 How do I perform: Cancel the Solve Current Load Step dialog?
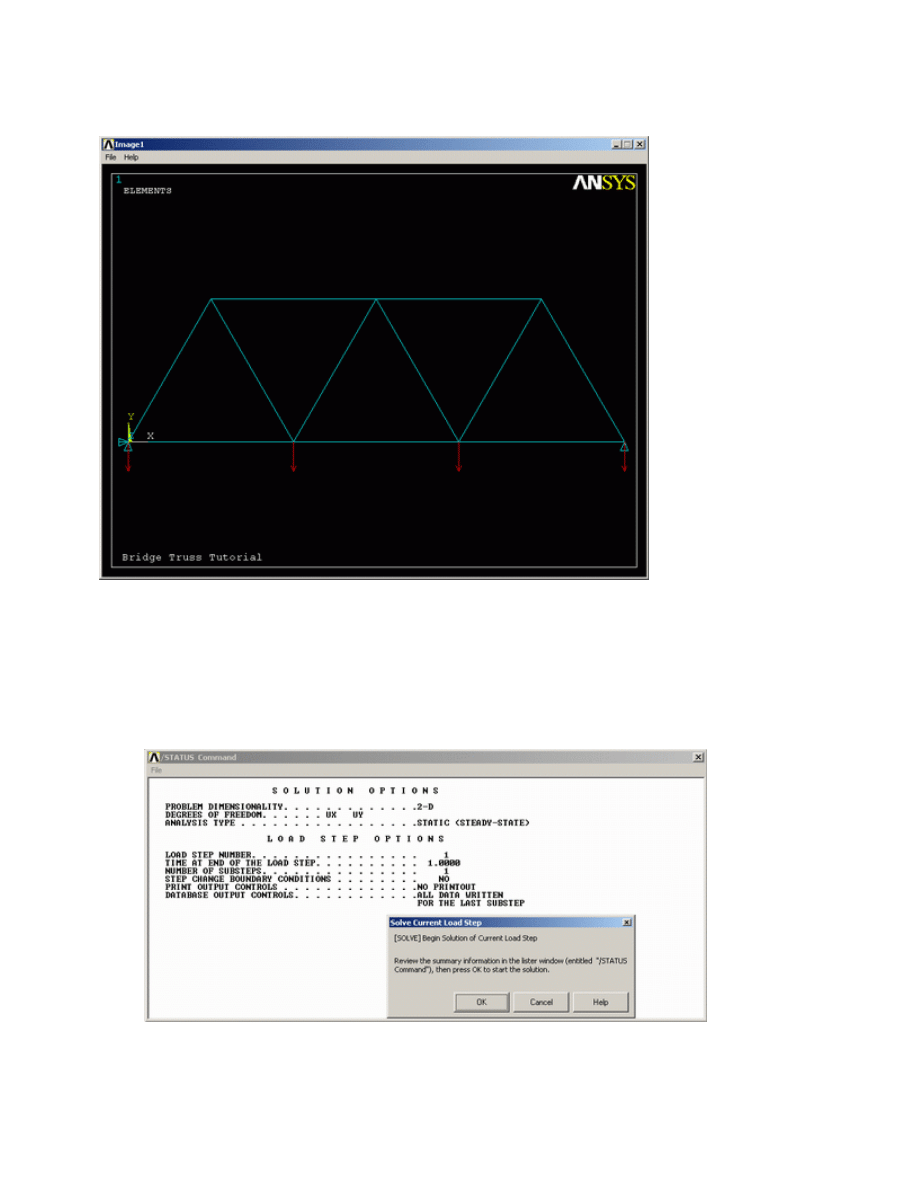pos(541,1002)
